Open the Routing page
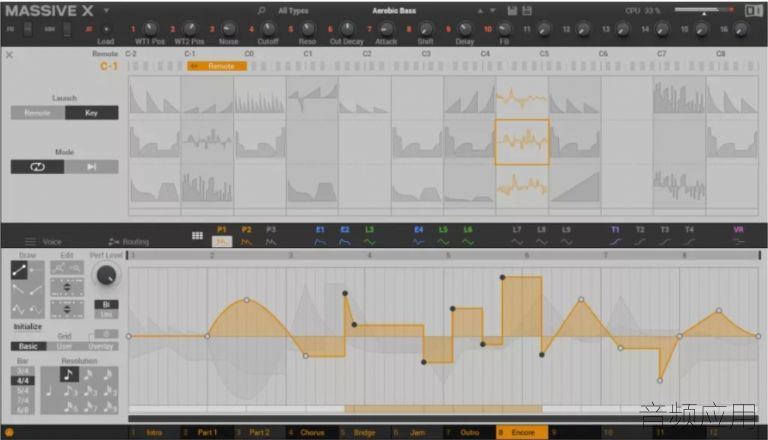Viewport: 768px width, 440px height. pyautogui.click(x=129, y=242)
